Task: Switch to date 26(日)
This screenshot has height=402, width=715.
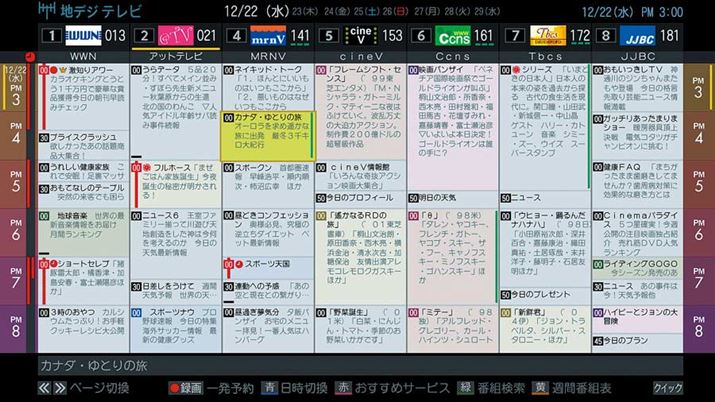Action: coord(395,11)
